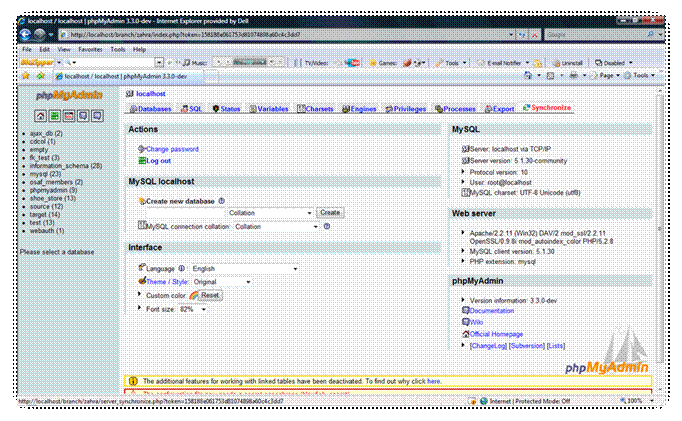The height and width of the screenshot is (421, 682).
Task: Open the Query window sidebar icon
Action: point(68,116)
